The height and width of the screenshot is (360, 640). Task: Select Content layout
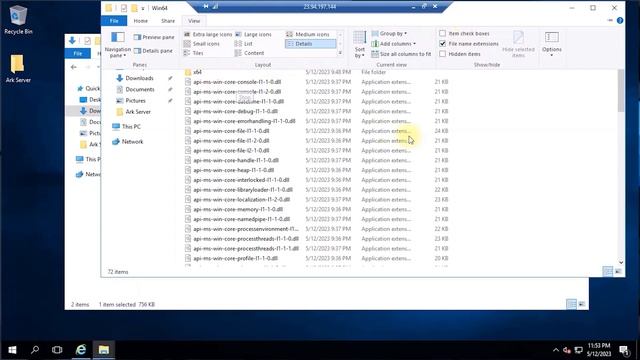[x=249, y=53]
